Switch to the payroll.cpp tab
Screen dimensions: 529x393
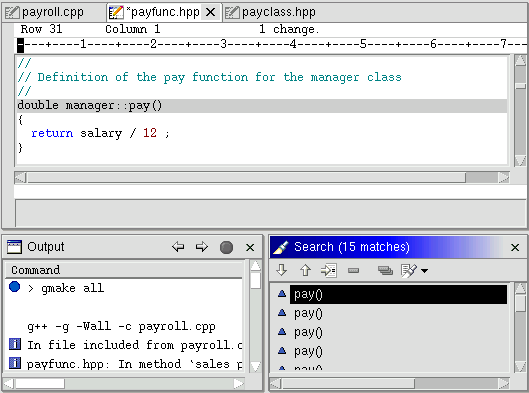pyautogui.click(x=54, y=12)
